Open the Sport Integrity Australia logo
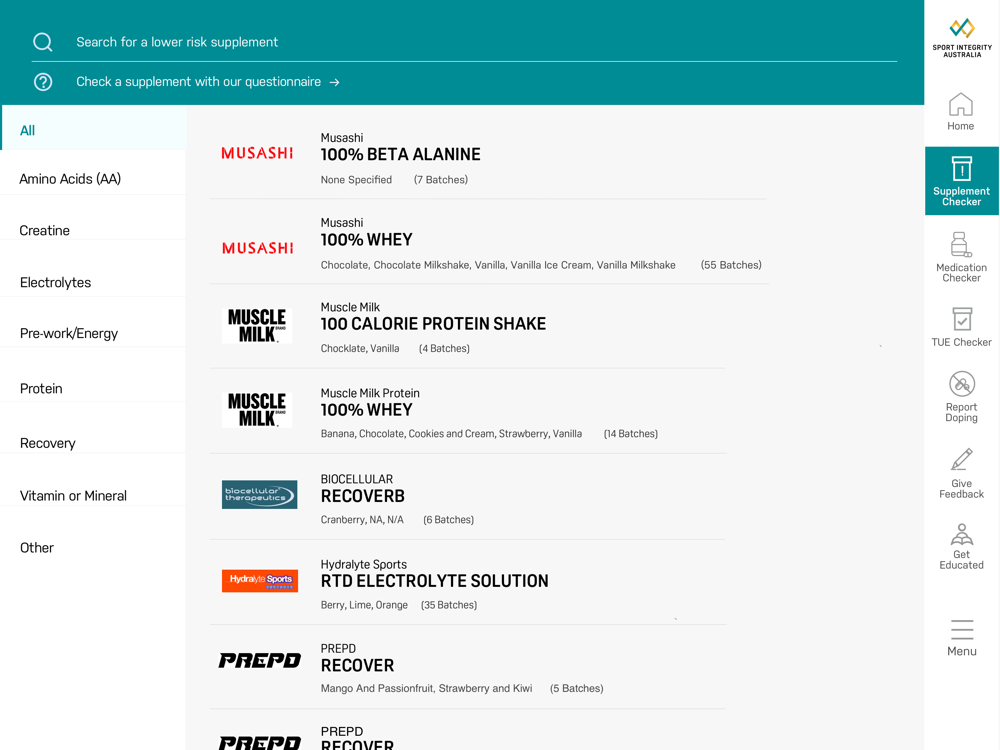1000x750 pixels. pos(962,38)
